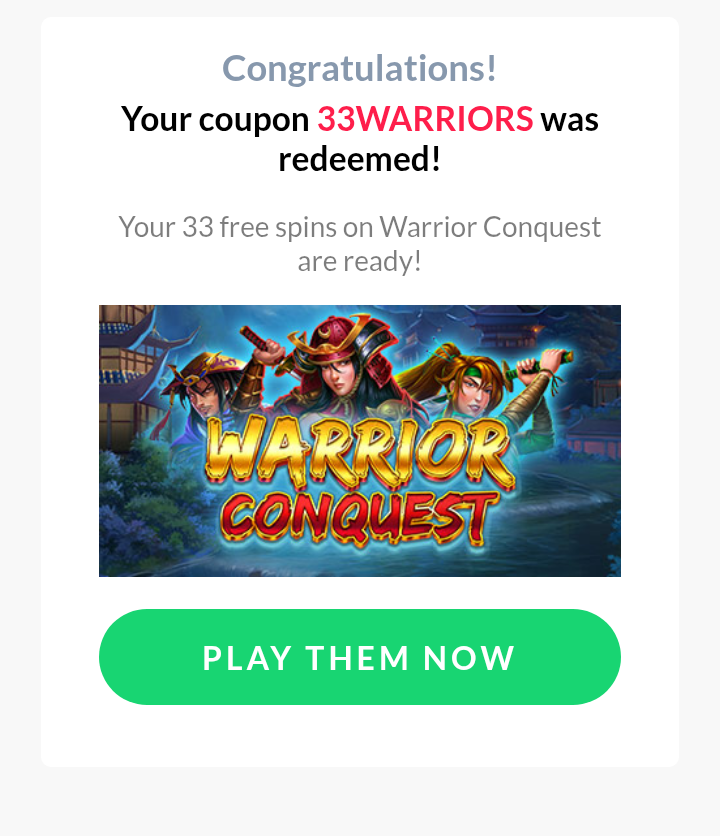Click "Warrior Conquest" in the gray message

click(490, 228)
